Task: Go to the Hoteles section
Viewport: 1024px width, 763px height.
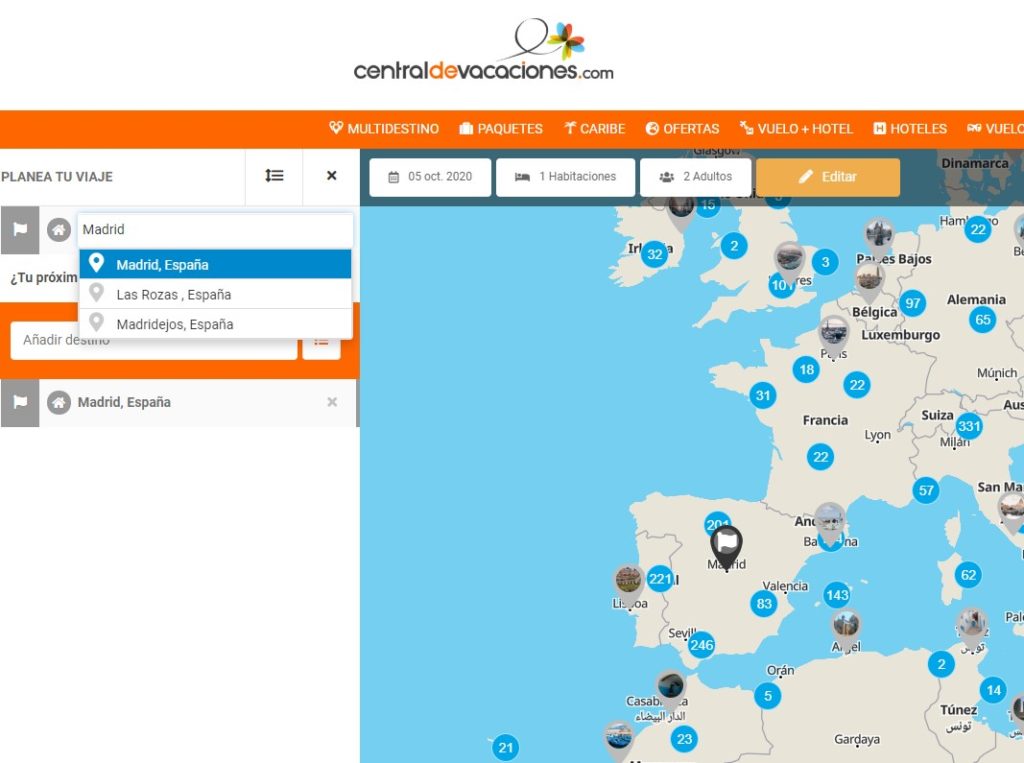Action: click(909, 129)
